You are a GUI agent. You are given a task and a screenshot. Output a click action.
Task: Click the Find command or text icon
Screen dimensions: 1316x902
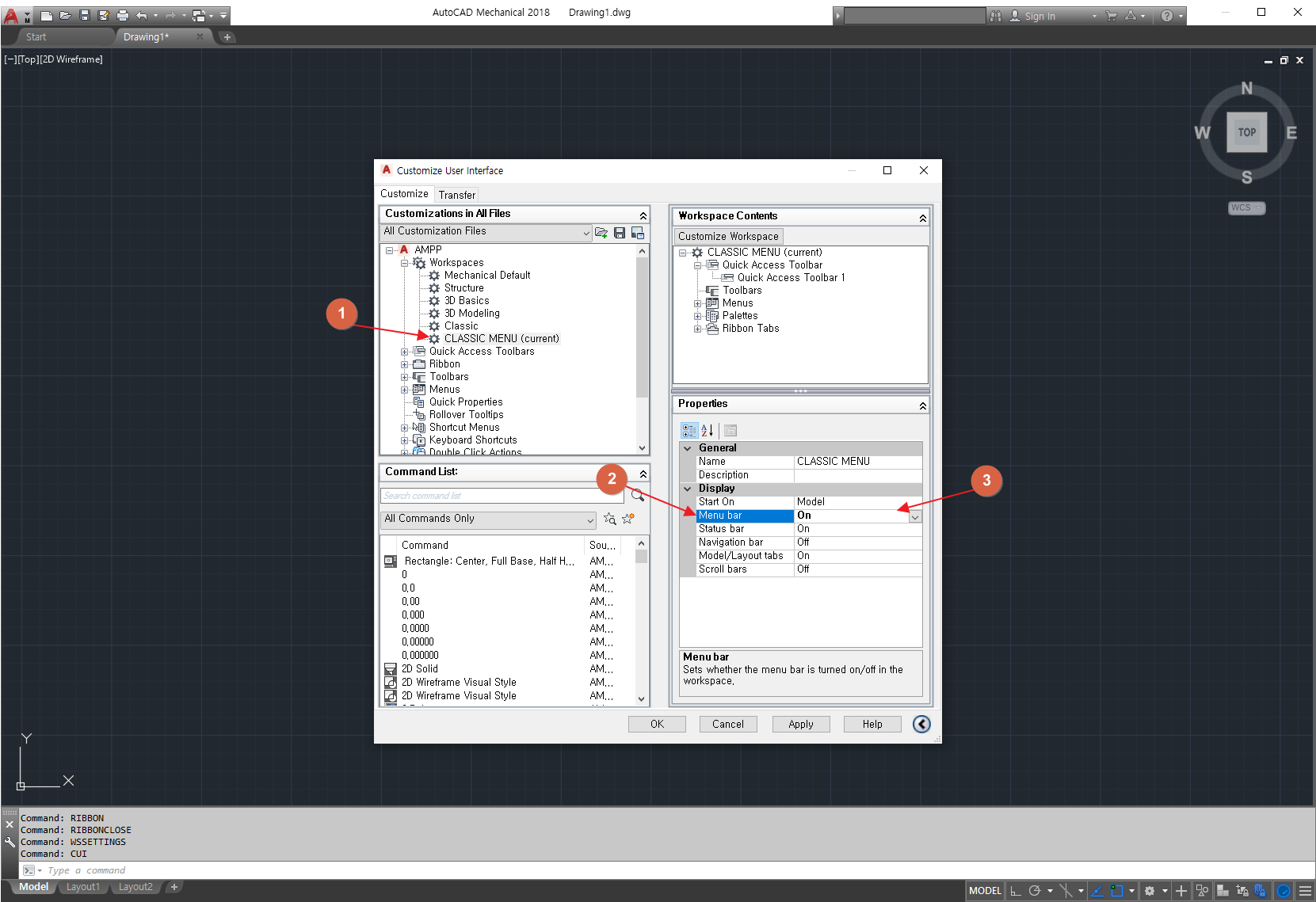(x=609, y=519)
